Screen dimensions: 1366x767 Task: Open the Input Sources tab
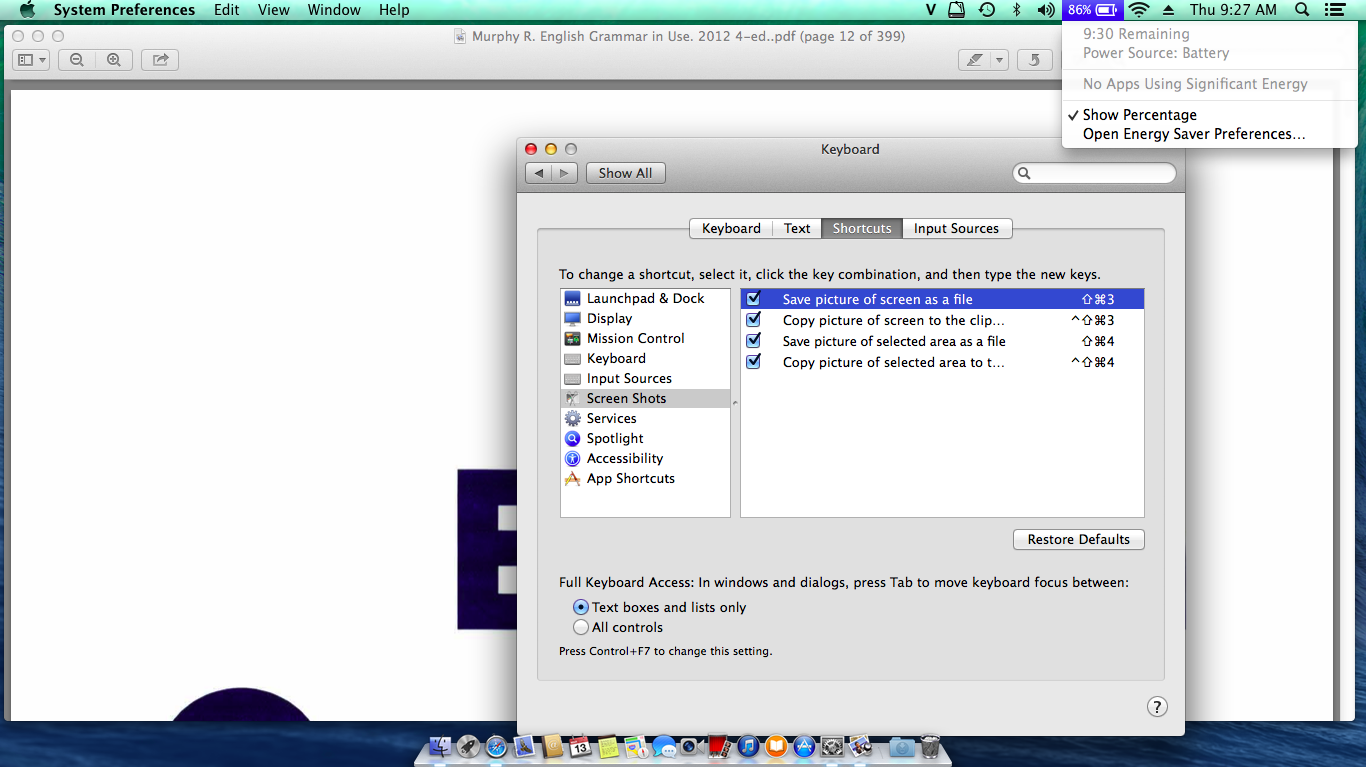(956, 228)
